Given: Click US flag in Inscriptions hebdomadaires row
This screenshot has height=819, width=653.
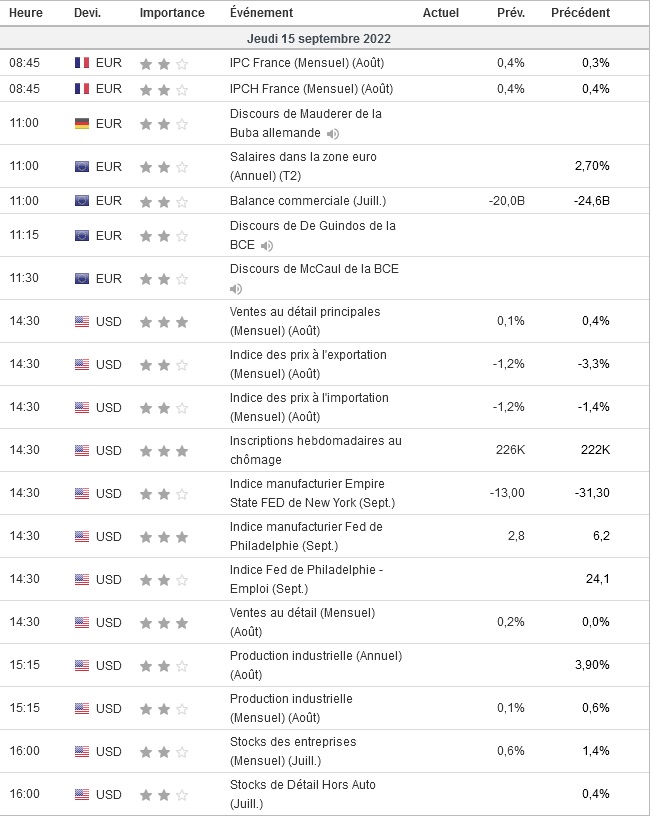Looking at the screenshot, I should pos(82,451).
